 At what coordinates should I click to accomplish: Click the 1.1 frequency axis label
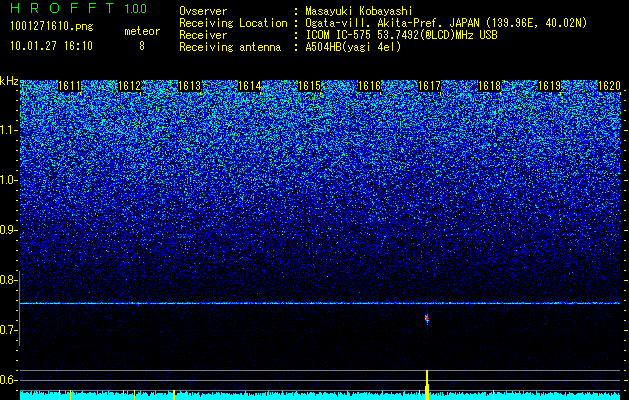pyautogui.click(x=9, y=130)
